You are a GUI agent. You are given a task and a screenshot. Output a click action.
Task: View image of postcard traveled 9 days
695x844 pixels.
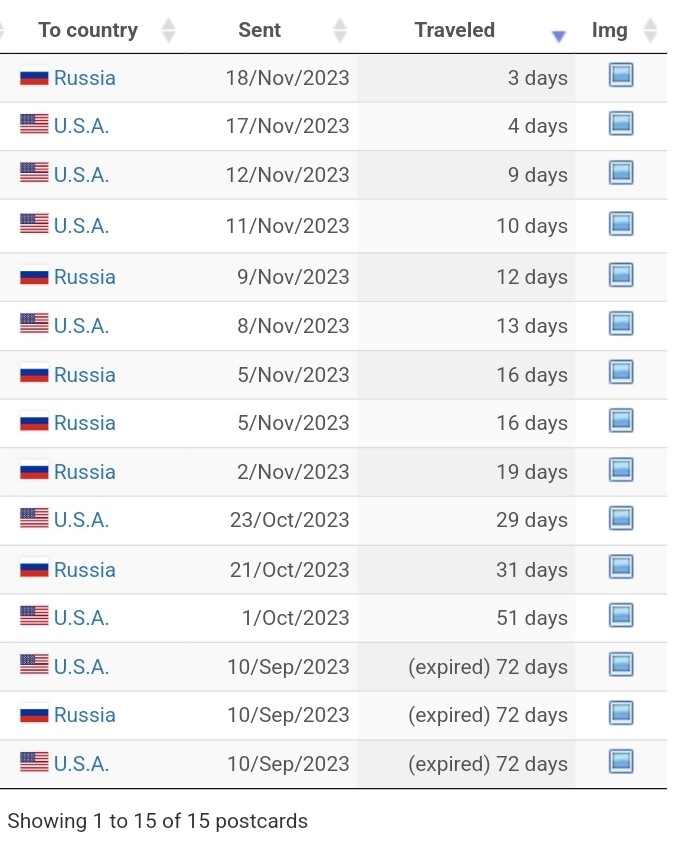[x=621, y=172]
